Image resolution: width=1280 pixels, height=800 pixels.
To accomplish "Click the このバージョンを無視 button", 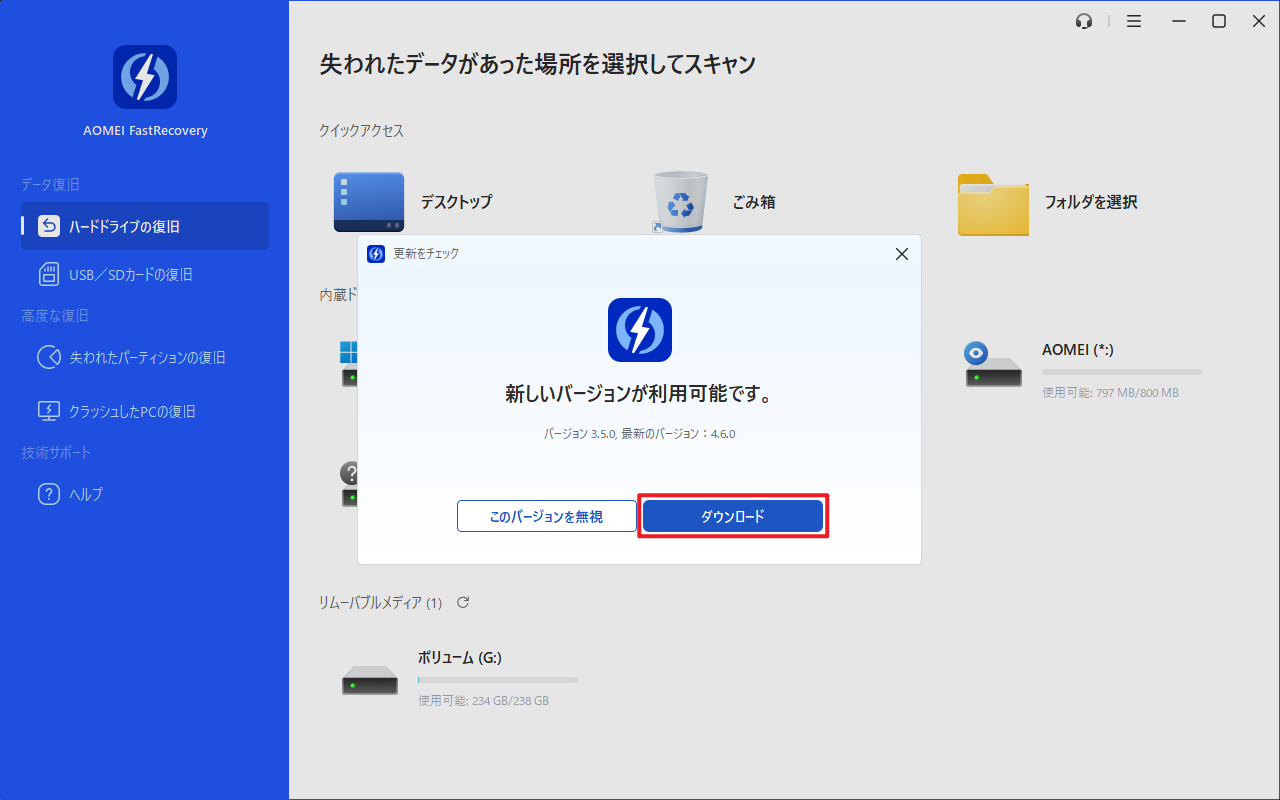I will click(546, 516).
